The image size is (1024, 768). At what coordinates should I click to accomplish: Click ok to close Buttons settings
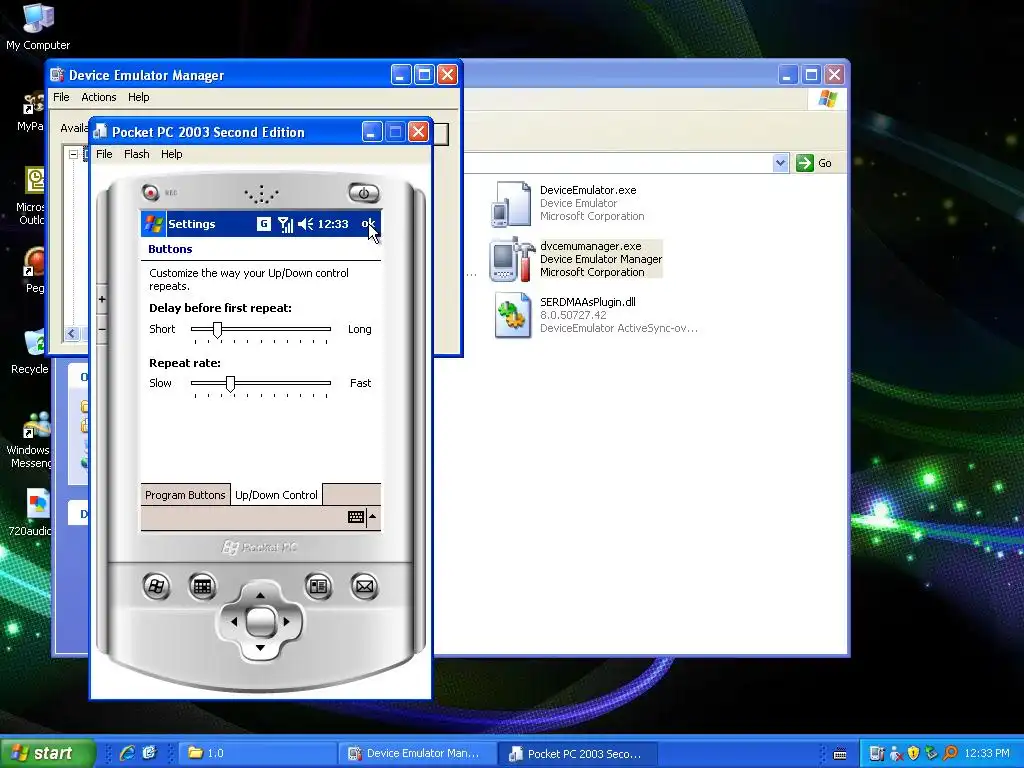coord(368,223)
